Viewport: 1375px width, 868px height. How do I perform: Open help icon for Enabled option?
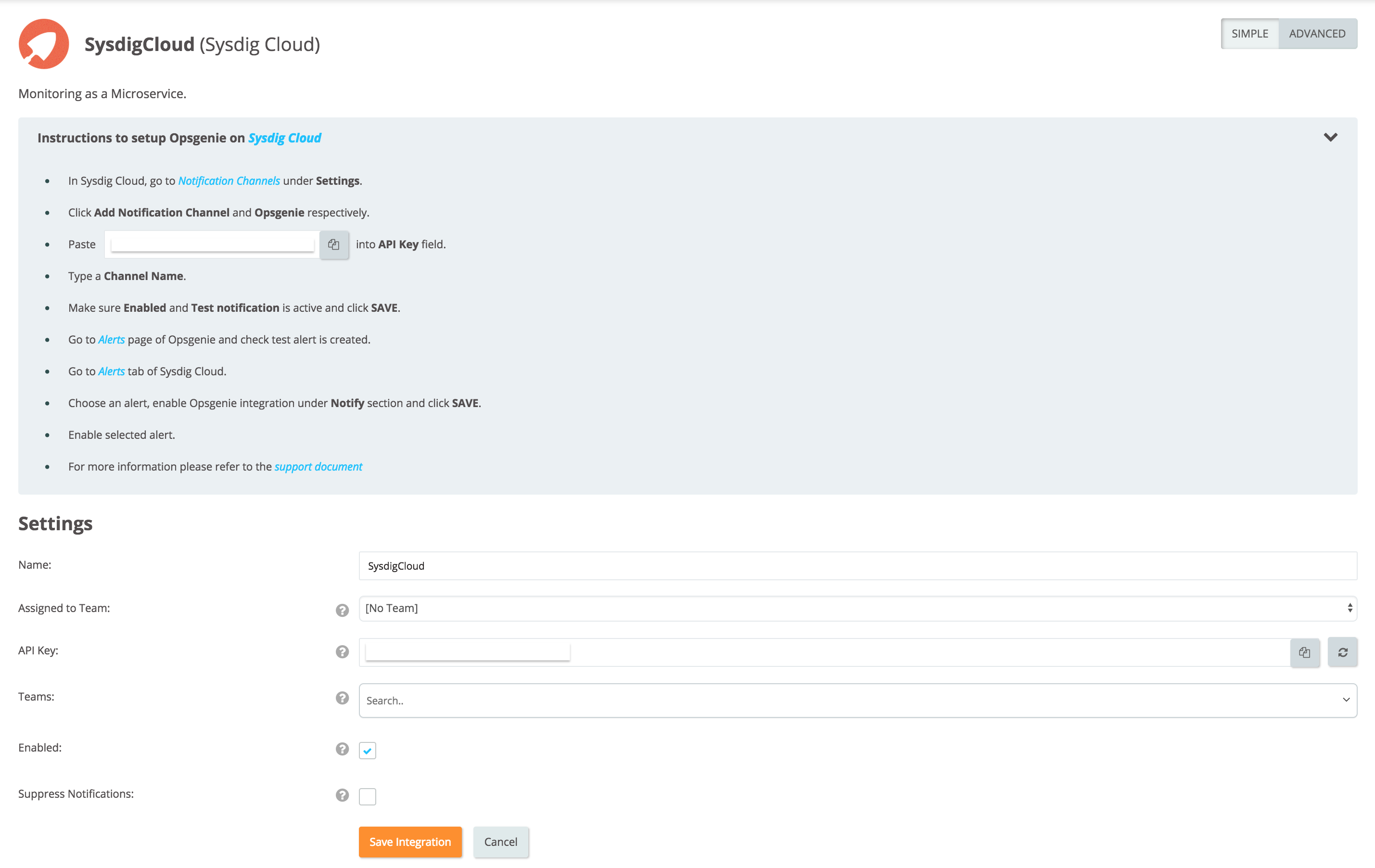[342, 749]
